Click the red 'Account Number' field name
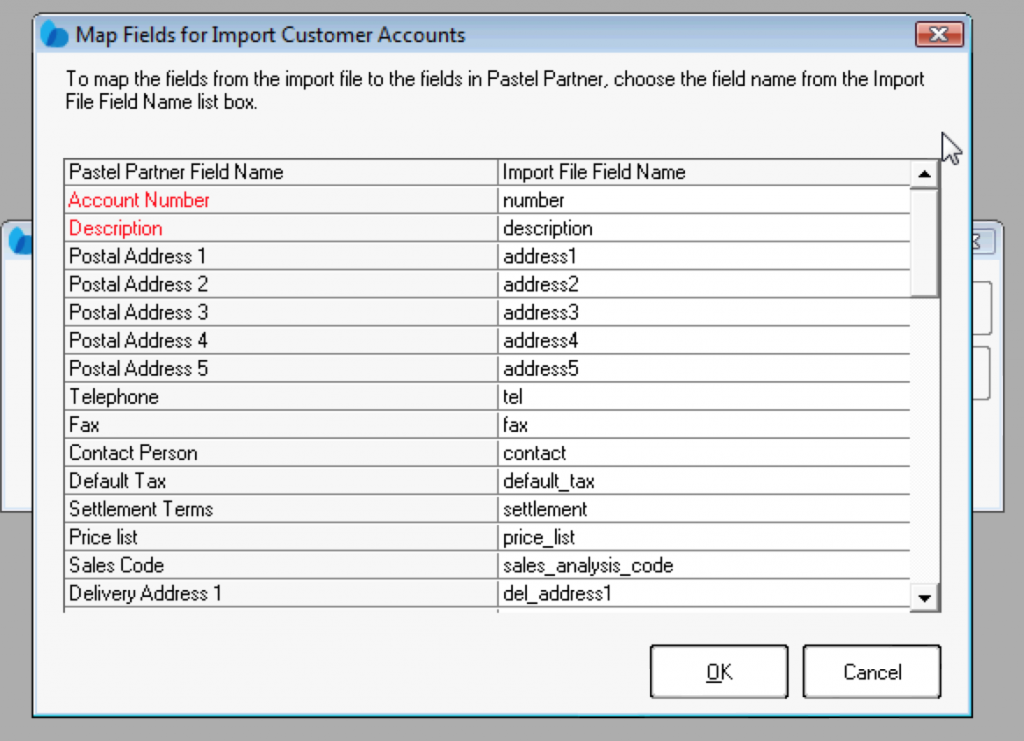1024x741 pixels. click(281, 200)
